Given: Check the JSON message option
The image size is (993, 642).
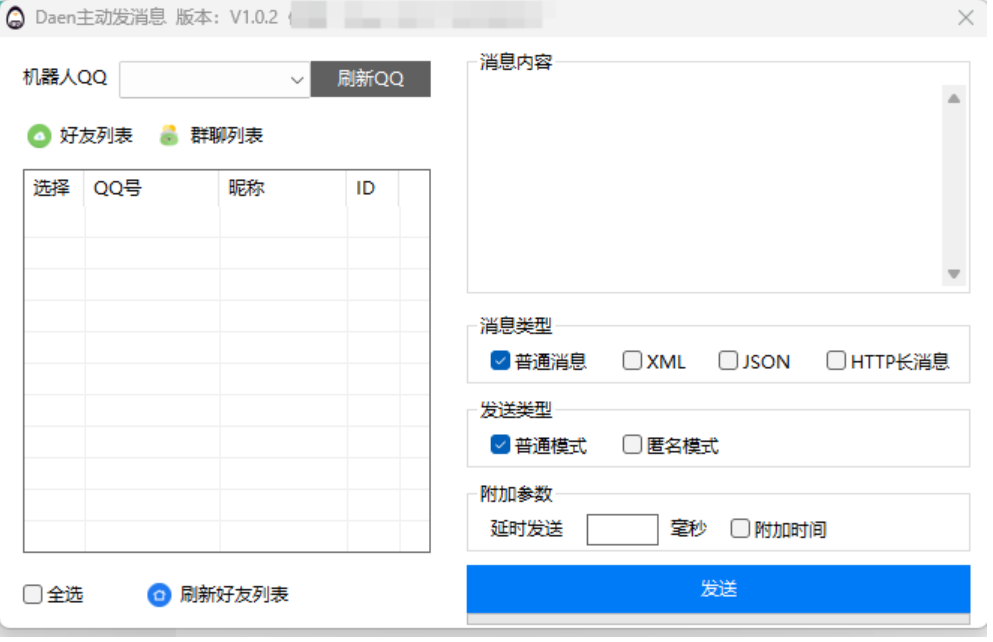Looking at the screenshot, I should coord(728,361).
